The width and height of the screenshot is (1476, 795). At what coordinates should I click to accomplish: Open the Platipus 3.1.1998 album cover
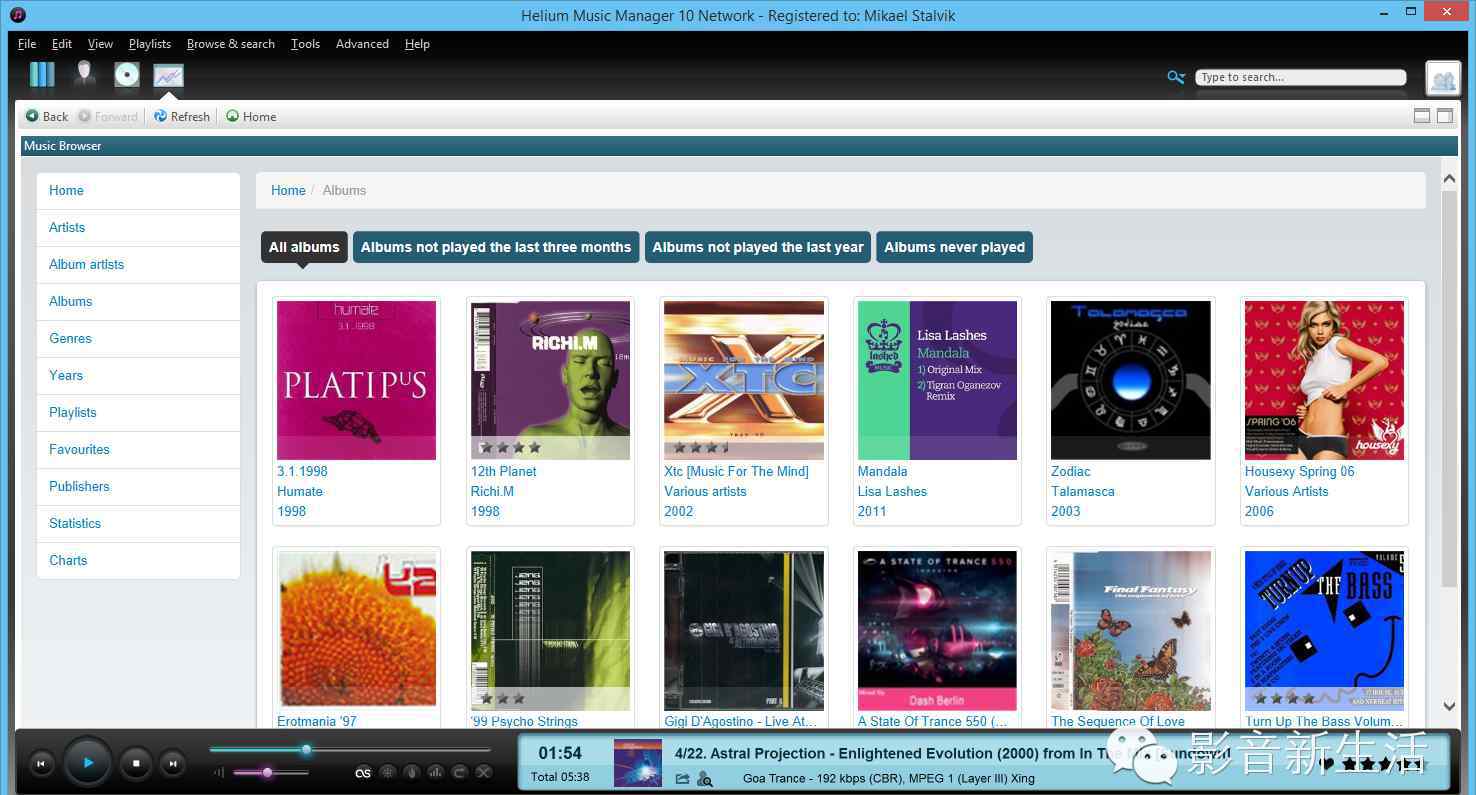click(356, 380)
